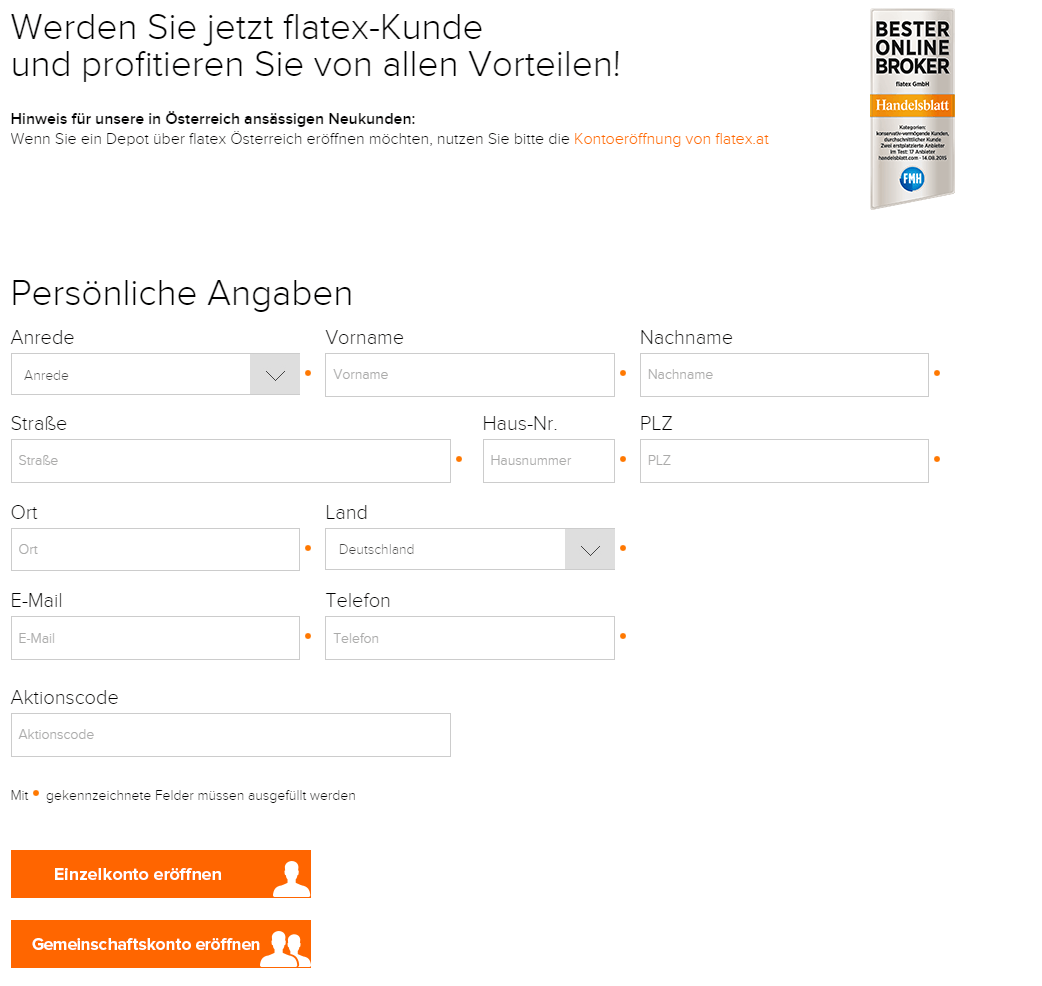Focus the Nachname text field
Viewport: 1042px width, 986px height.
click(x=784, y=375)
